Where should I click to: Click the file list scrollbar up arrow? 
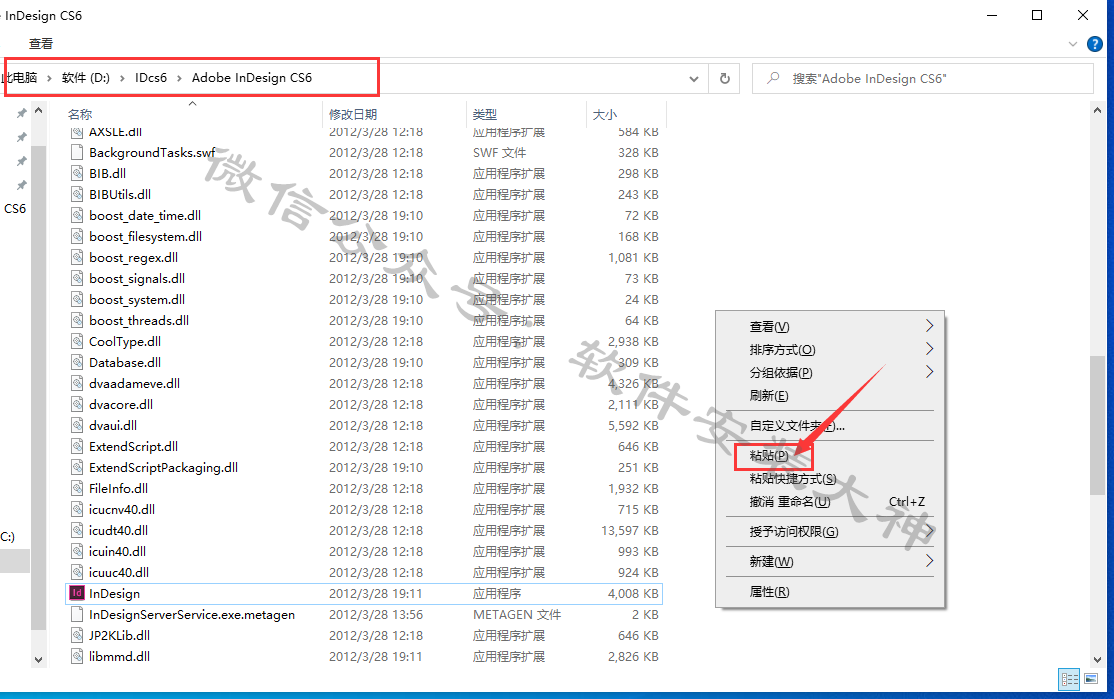click(1097, 111)
